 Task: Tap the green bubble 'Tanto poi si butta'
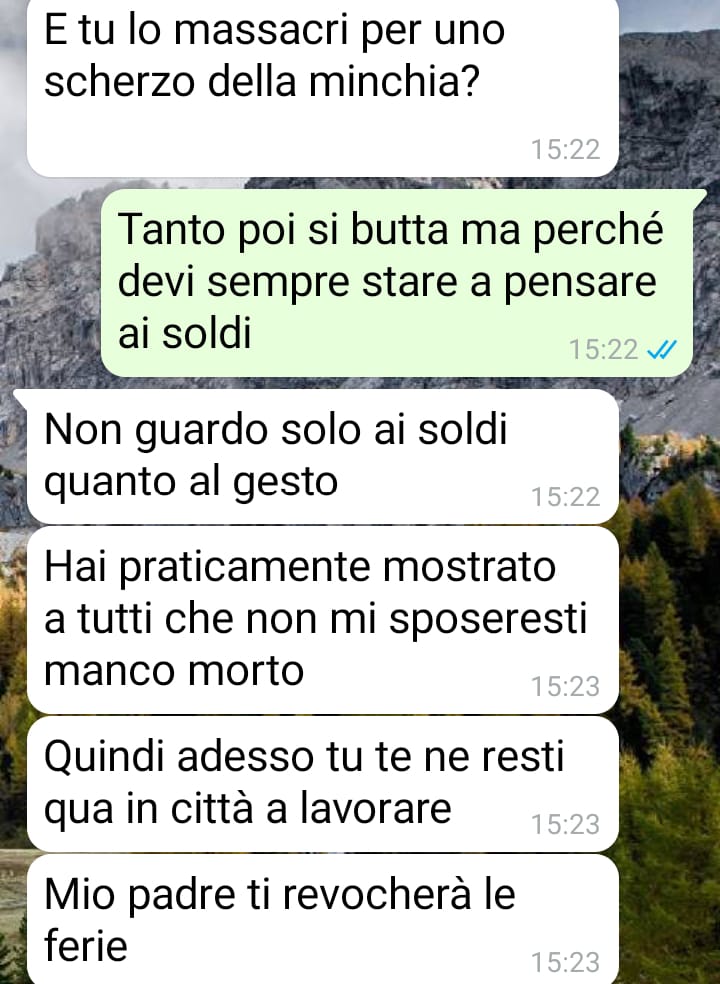pyautogui.click(x=397, y=283)
